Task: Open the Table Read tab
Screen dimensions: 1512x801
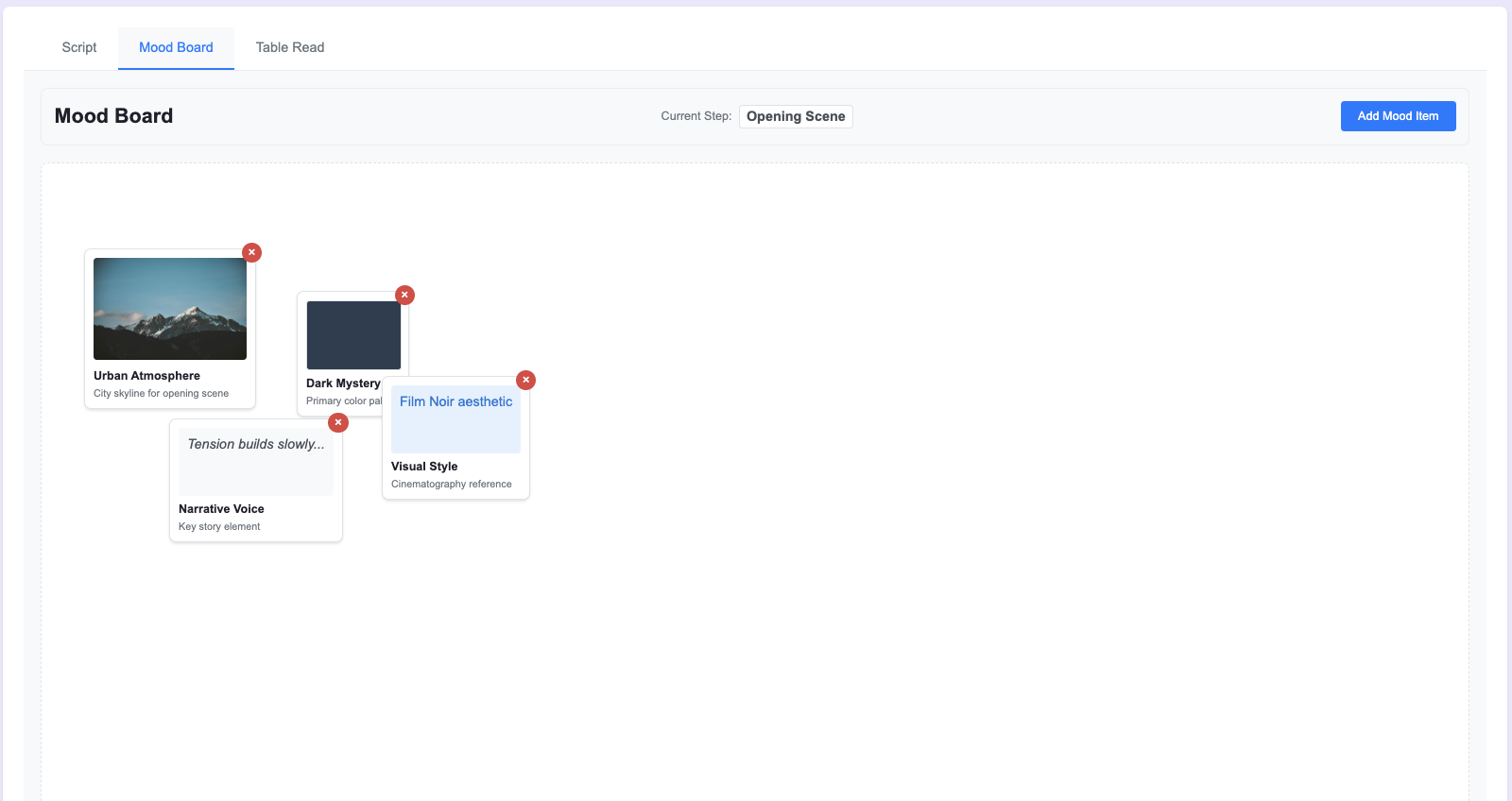Action: (x=290, y=47)
